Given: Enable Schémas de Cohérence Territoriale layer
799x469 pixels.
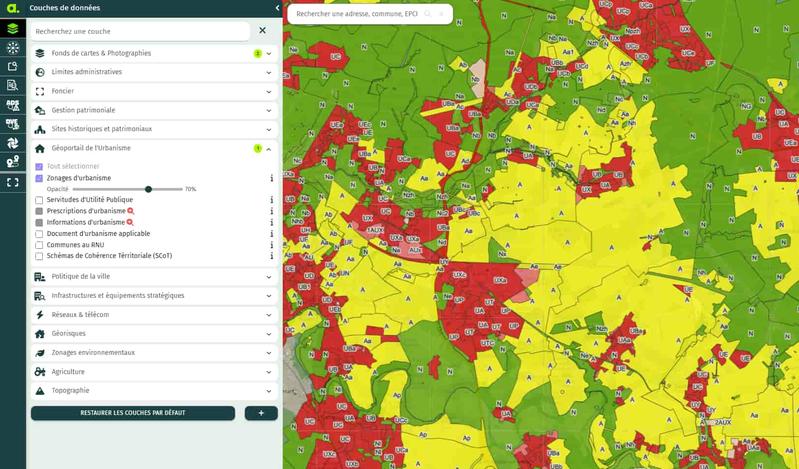Looking at the screenshot, I should pos(39,256).
